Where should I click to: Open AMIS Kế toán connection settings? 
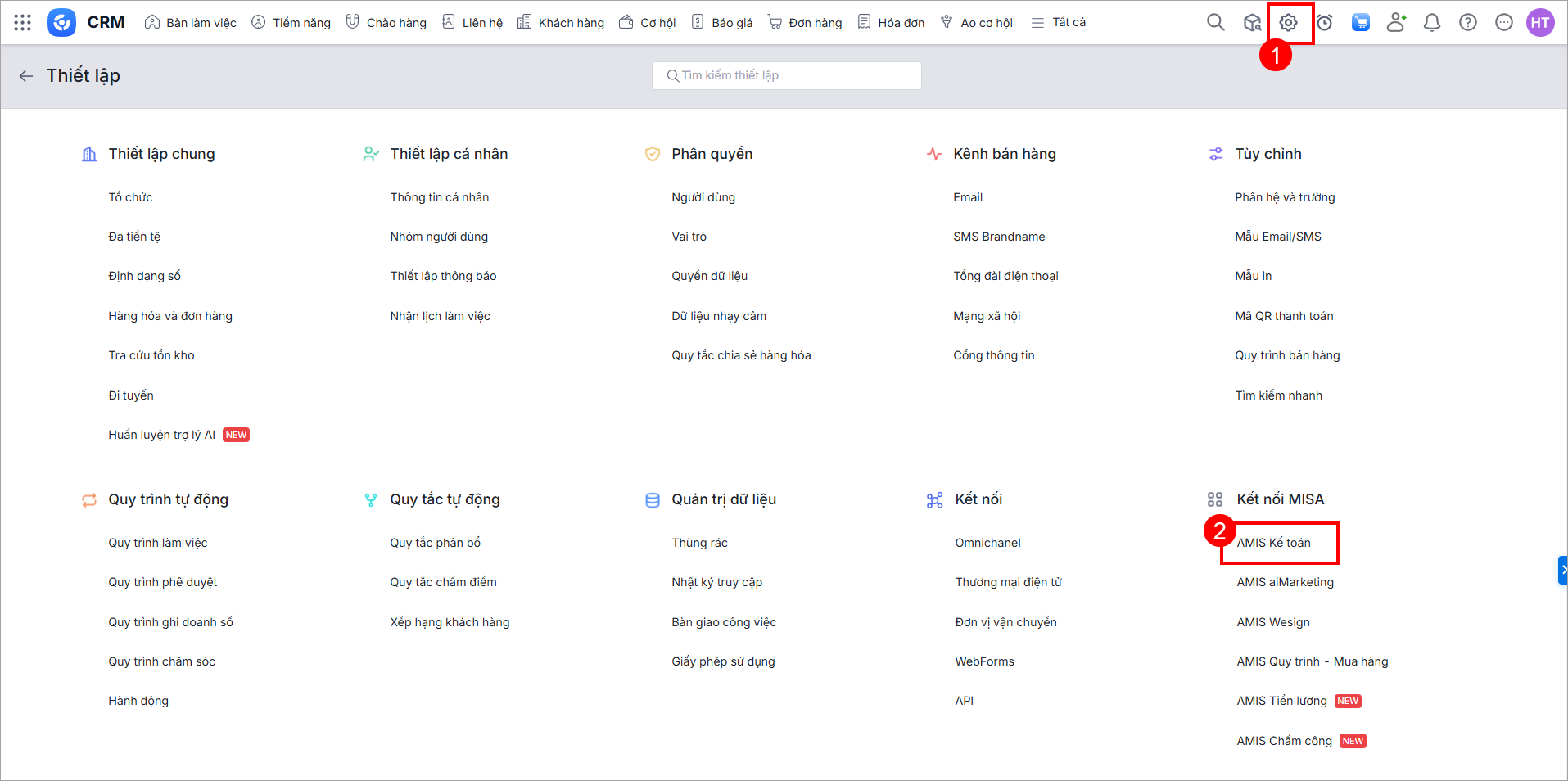coord(1273,543)
